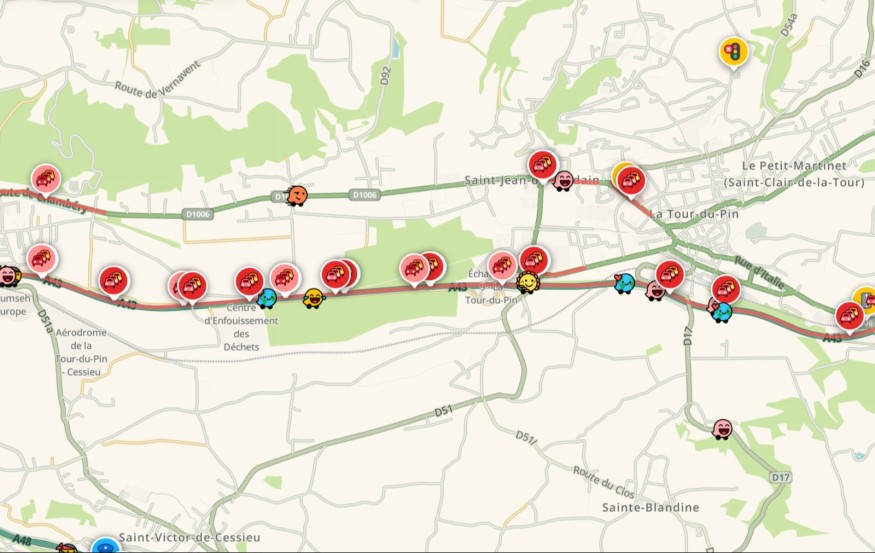This screenshot has height=553, width=875.
Task: Select the yellow sunny Wazer at Tour-du-Pin exit
Action: tap(527, 283)
